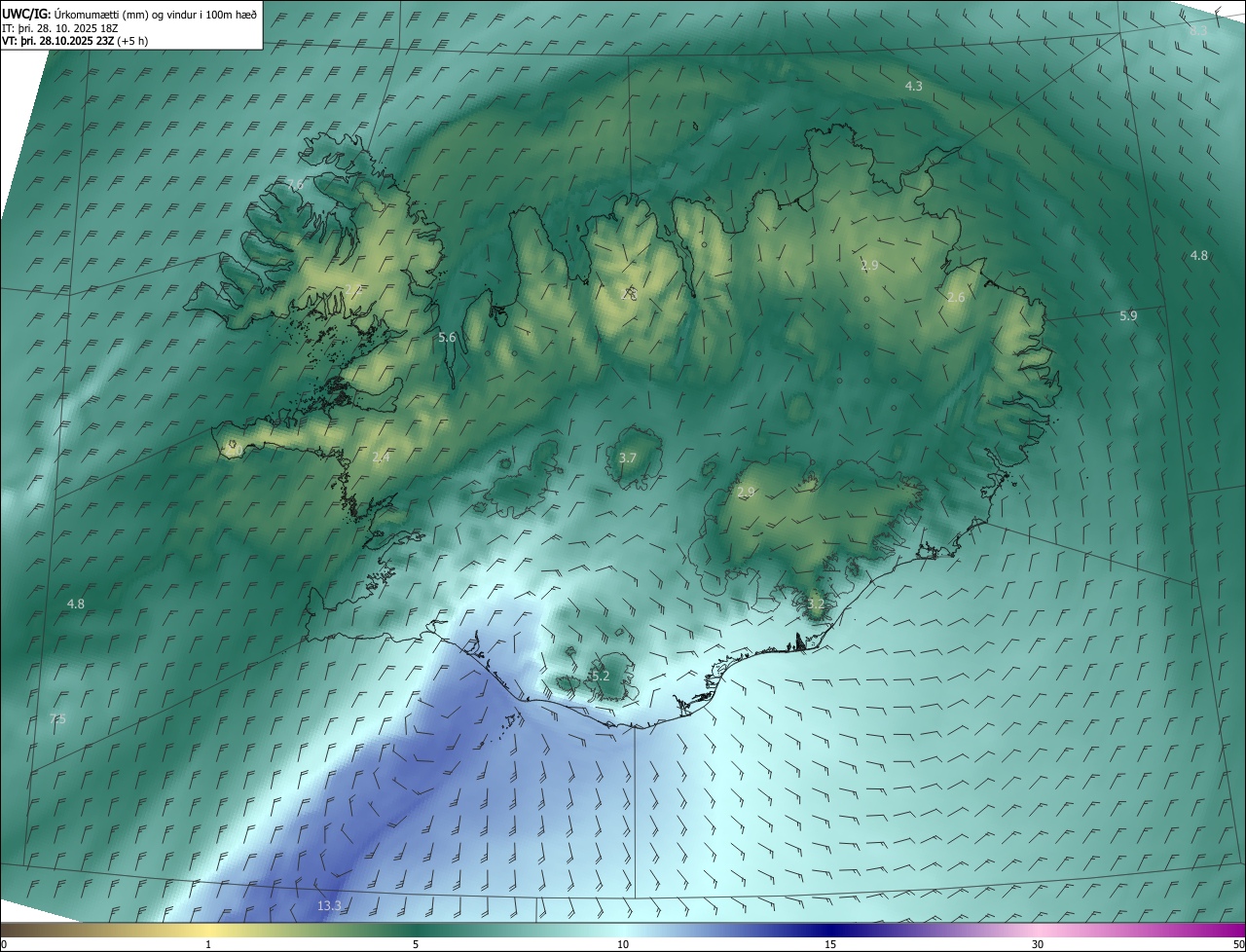Viewport: 1246px width, 952px height.
Task: Click the 13.3 precipitable water maximum label
Action: (330, 906)
